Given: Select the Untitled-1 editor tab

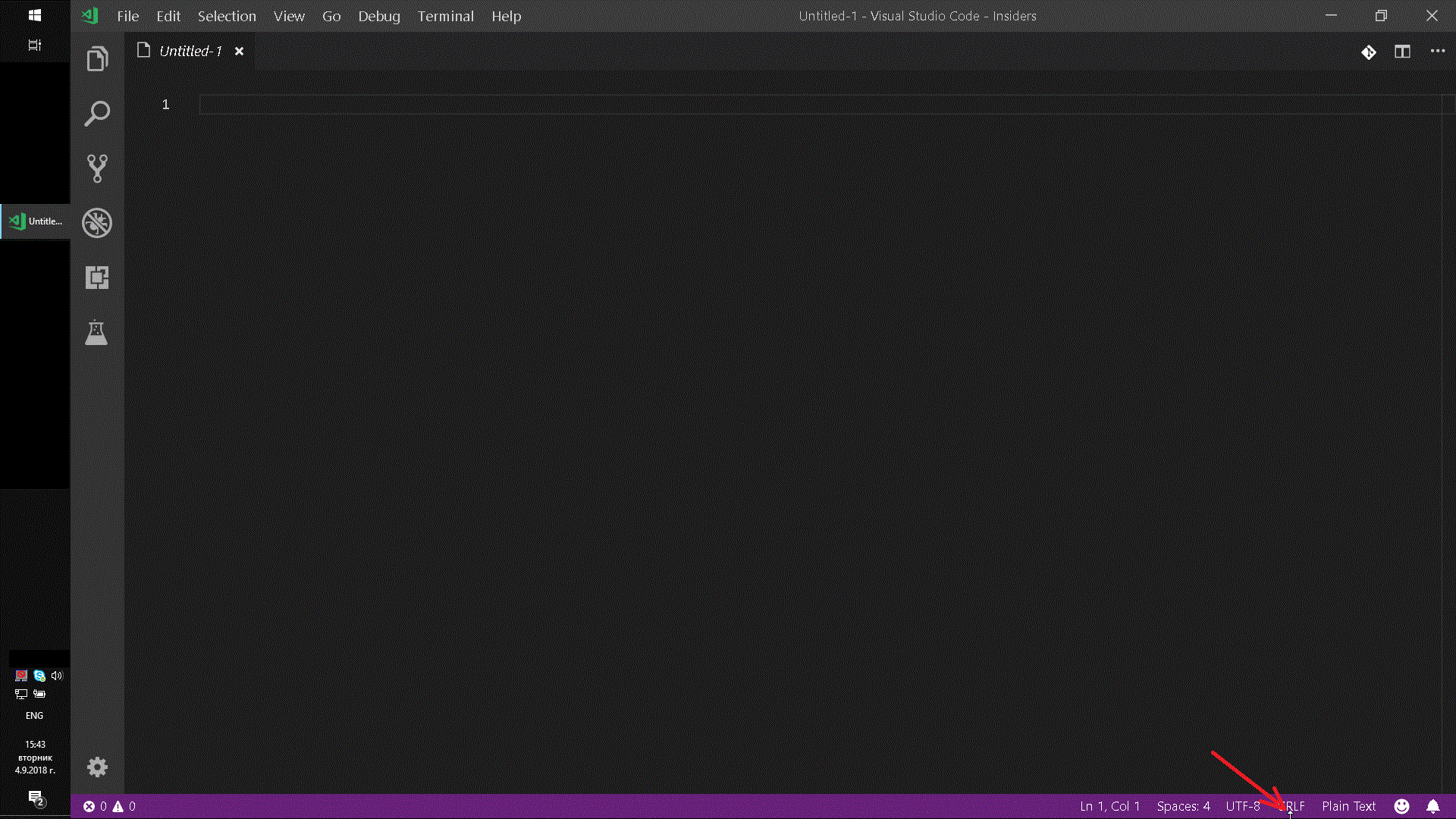Looking at the screenshot, I should pyautogui.click(x=188, y=51).
